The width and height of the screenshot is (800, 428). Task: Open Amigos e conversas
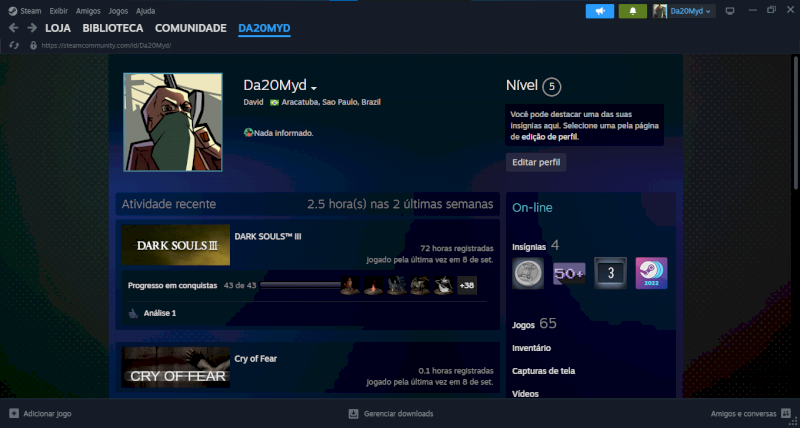tap(743, 414)
